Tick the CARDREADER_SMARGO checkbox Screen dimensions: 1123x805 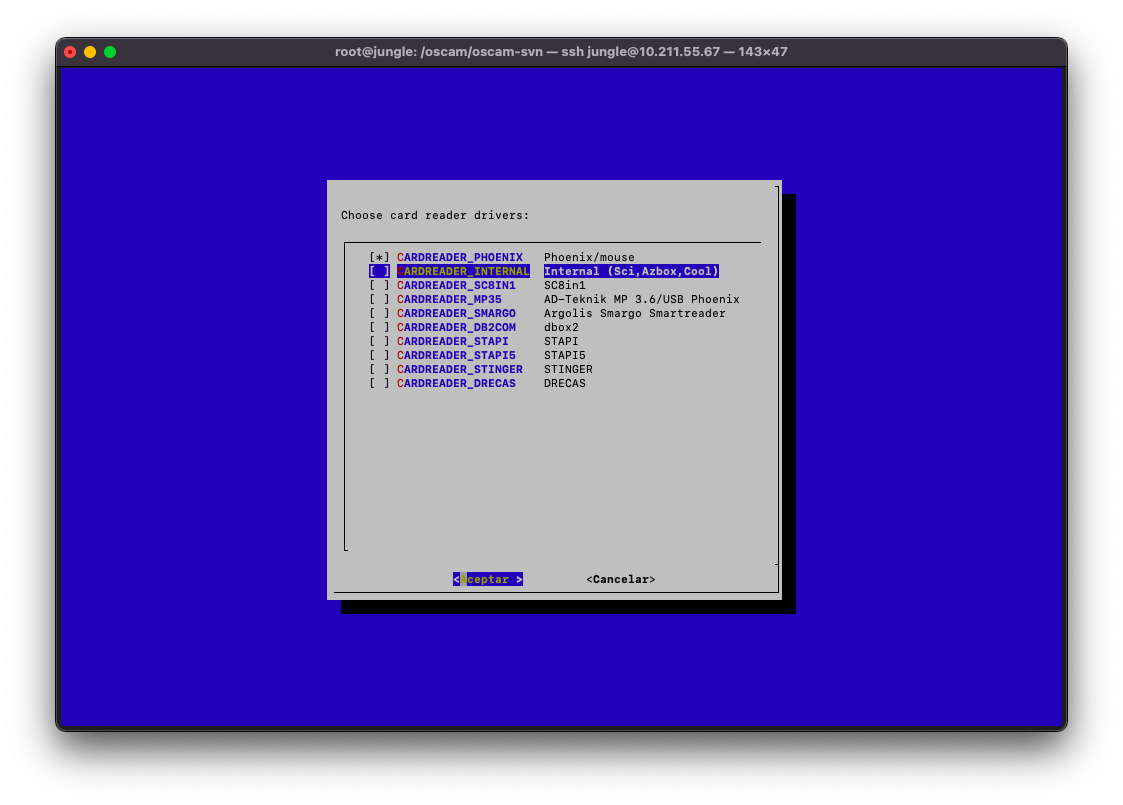[379, 314]
